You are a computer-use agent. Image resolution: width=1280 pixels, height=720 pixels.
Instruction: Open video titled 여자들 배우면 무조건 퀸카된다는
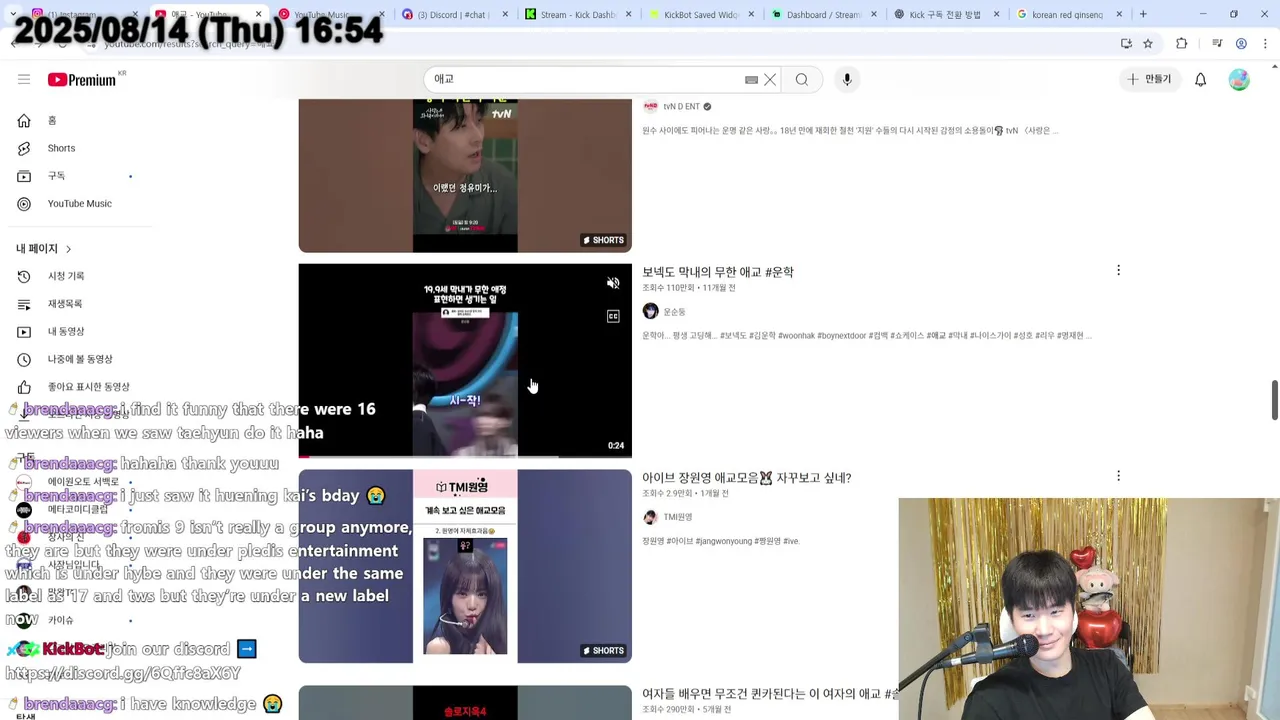tap(770, 694)
